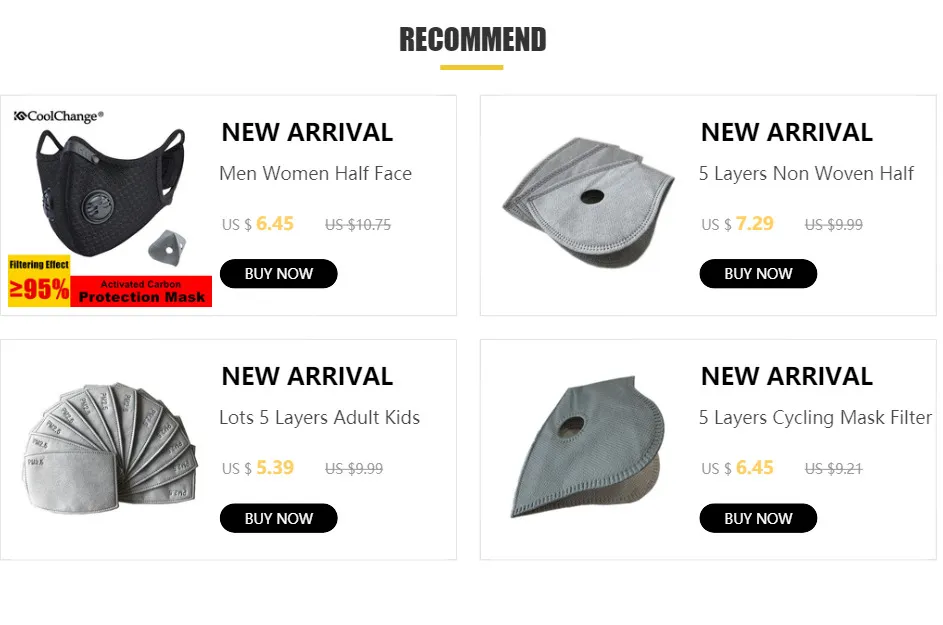Open the stacked gray filter pads image

pos(589,202)
